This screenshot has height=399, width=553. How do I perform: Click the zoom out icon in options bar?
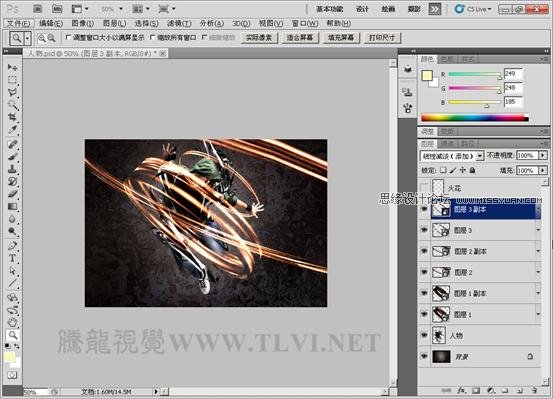(51, 38)
